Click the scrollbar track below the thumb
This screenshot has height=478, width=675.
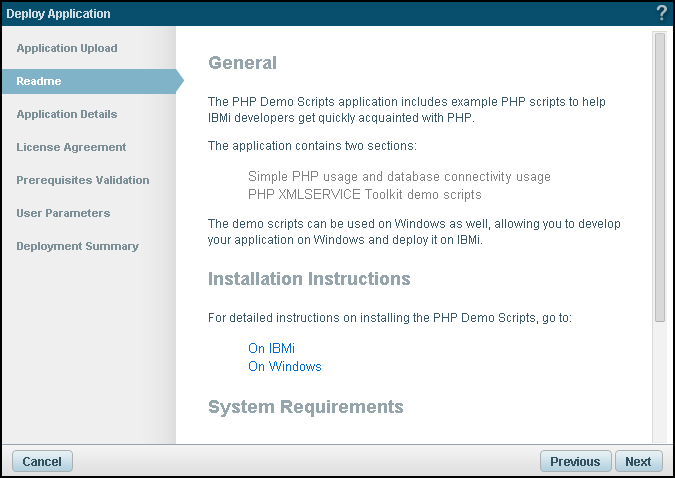[660, 381]
